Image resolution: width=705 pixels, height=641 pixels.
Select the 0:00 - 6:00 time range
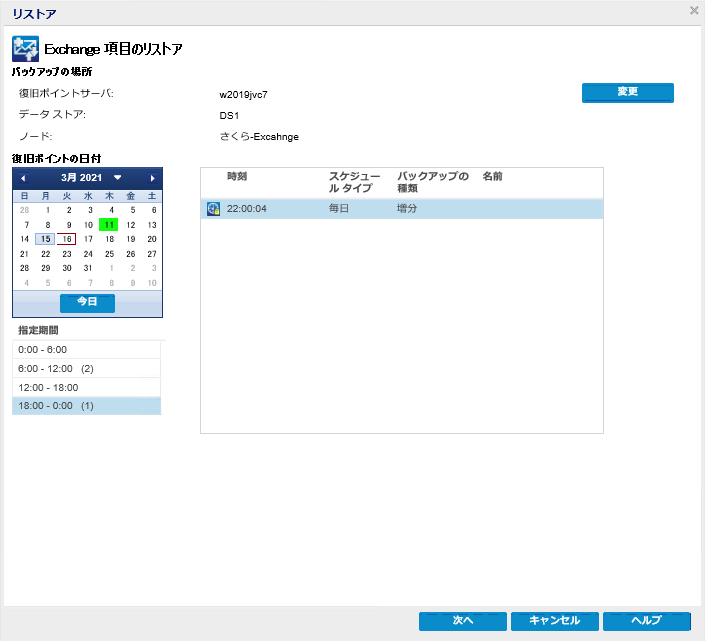pyautogui.click(x=86, y=350)
